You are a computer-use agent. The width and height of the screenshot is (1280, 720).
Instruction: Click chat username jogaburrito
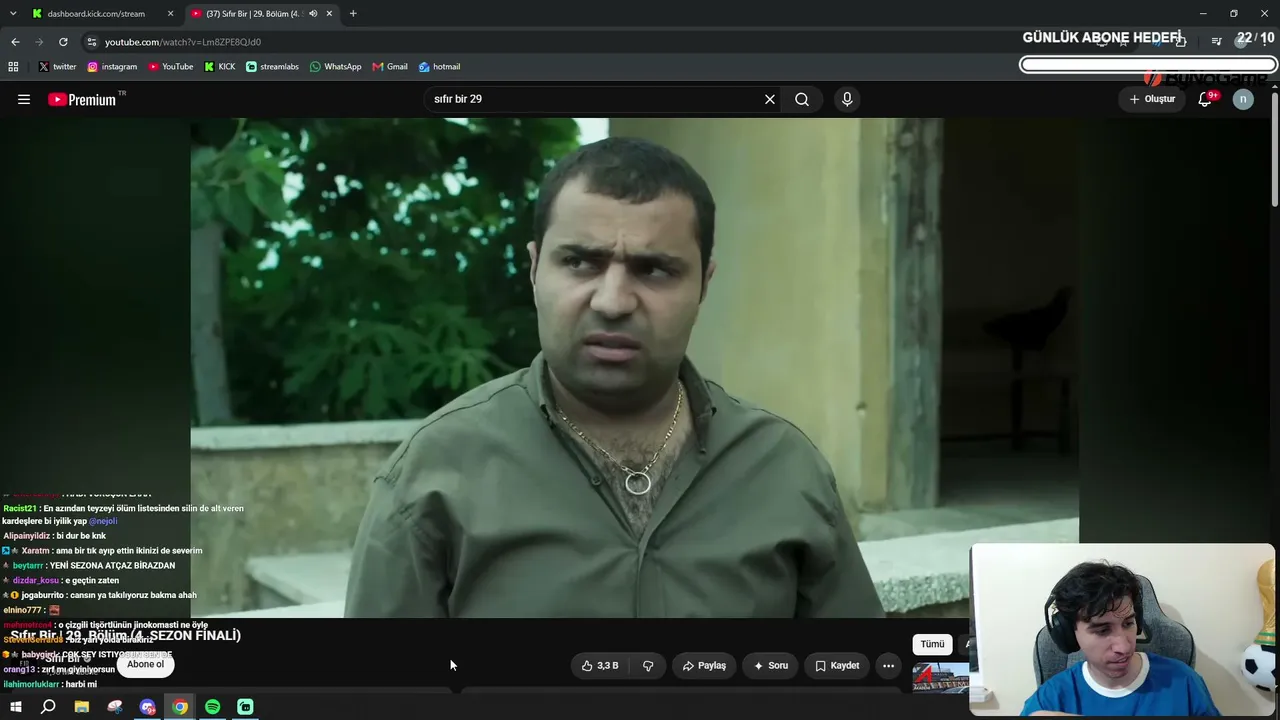(x=42, y=596)
